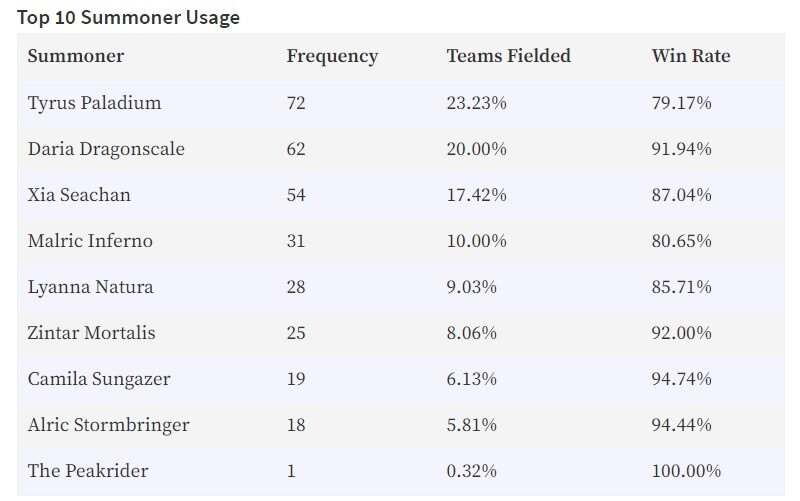Viewport: 800px width, 501px height.
Task: Click Lyanna Natura in the summoner list
Action: pos(90,287)
